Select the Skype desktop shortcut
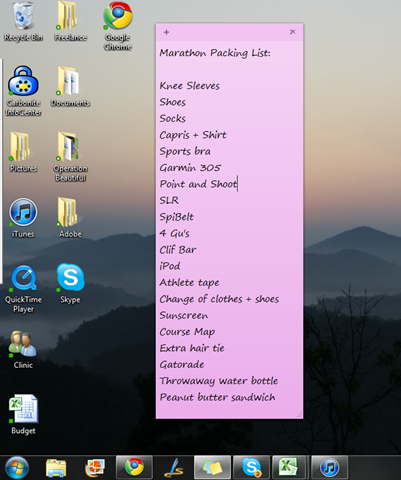401x480 pixels. [70, 284]
